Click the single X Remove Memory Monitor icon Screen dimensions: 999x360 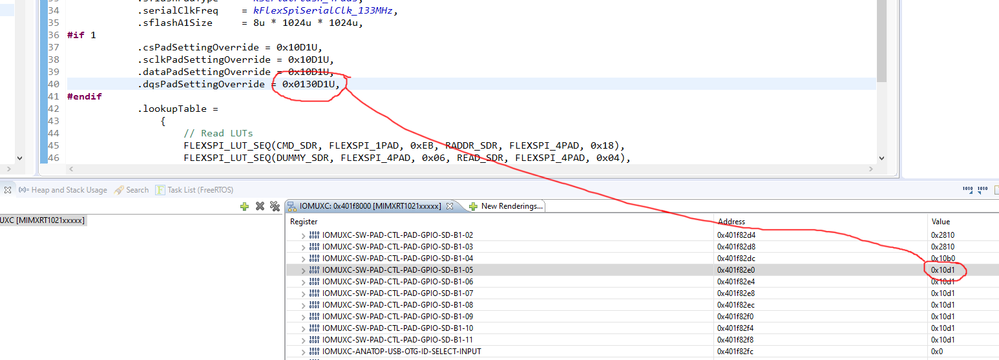pos(259,206)
